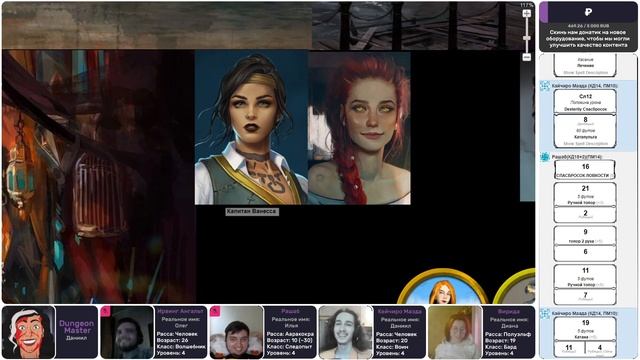Click the damage value 6 under топор
The height and width of the screenshot is (360, 640).
(585, 252)
